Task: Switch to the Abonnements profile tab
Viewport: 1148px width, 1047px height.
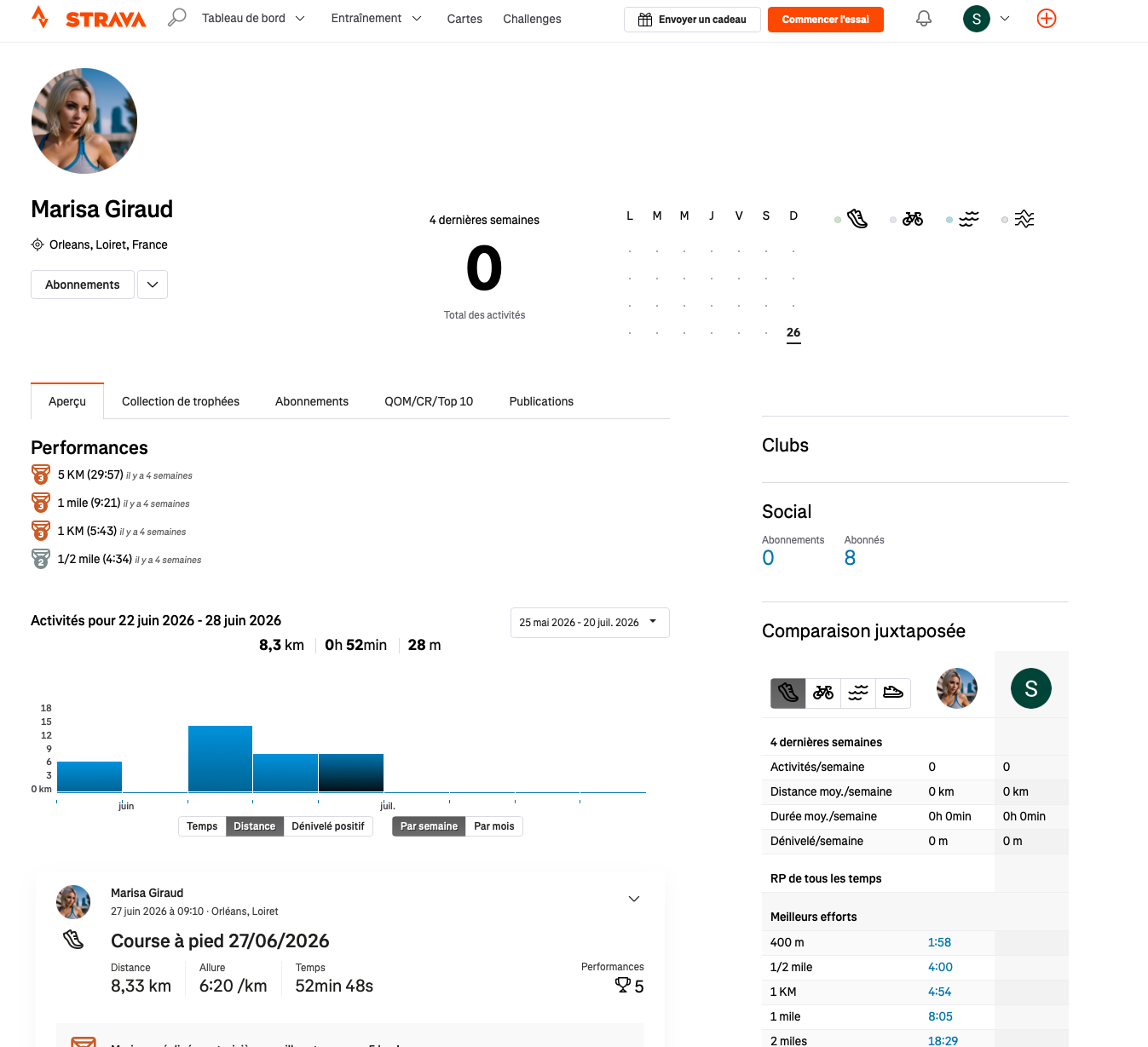Action: tap(312, 401)
